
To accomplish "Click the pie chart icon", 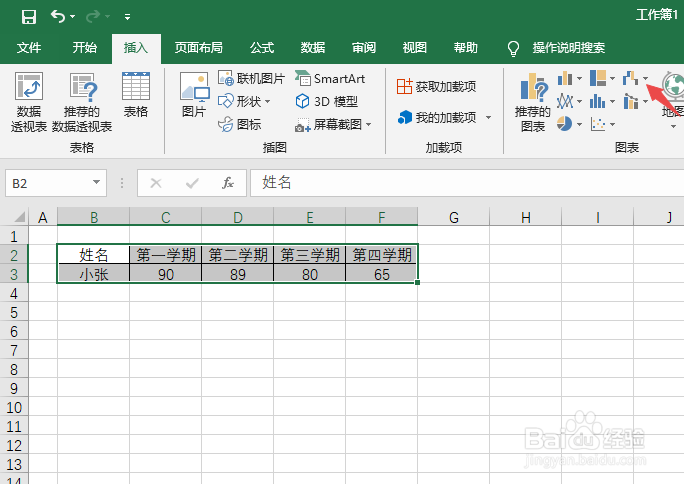I will pos(564,124).
